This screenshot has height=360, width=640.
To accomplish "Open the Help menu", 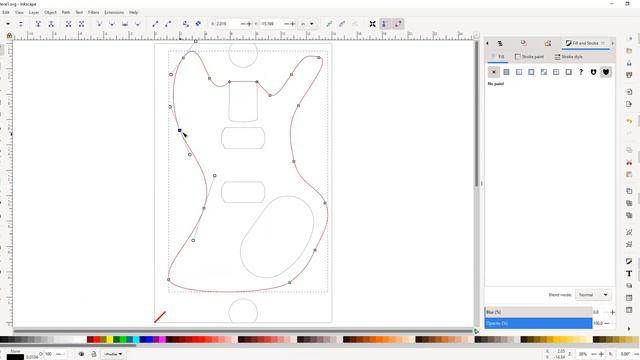I will (x=133, y=12).
